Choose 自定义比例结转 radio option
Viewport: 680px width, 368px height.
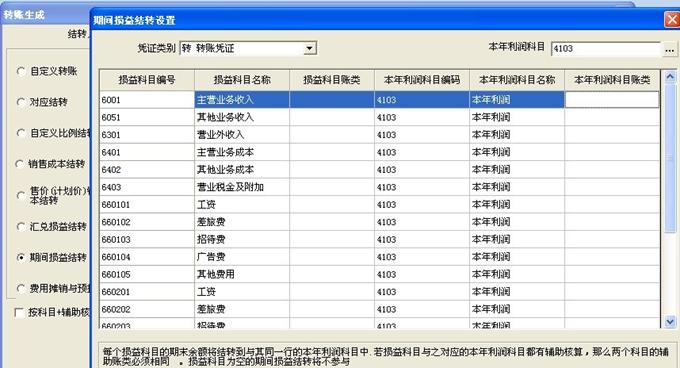21,133
